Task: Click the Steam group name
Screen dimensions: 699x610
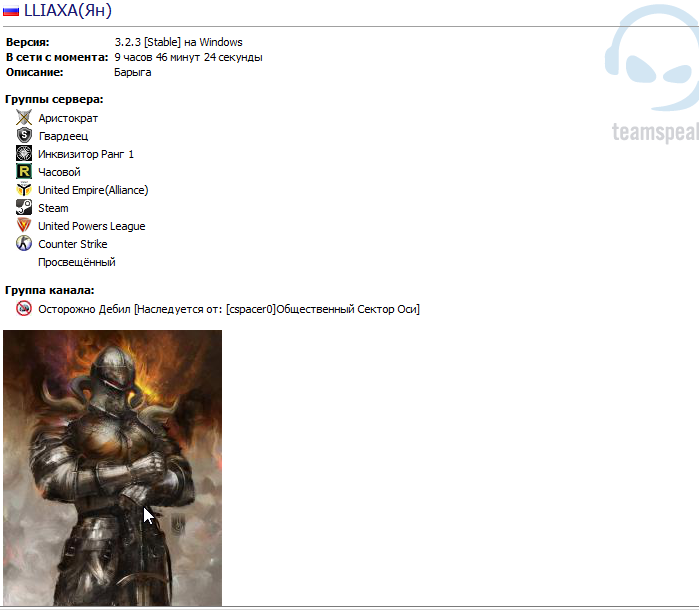Action: [x=53, y=208]
